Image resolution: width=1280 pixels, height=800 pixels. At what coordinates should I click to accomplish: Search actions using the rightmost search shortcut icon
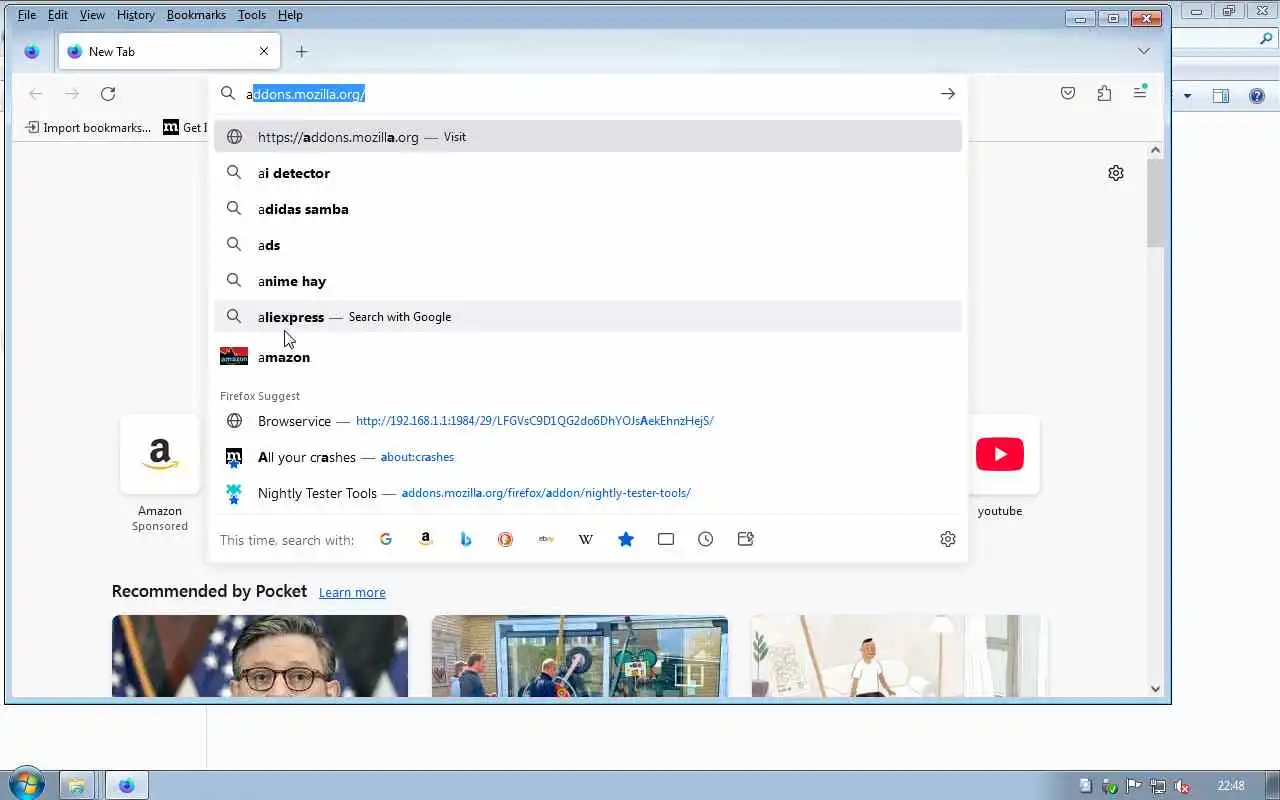click(746, 539)
